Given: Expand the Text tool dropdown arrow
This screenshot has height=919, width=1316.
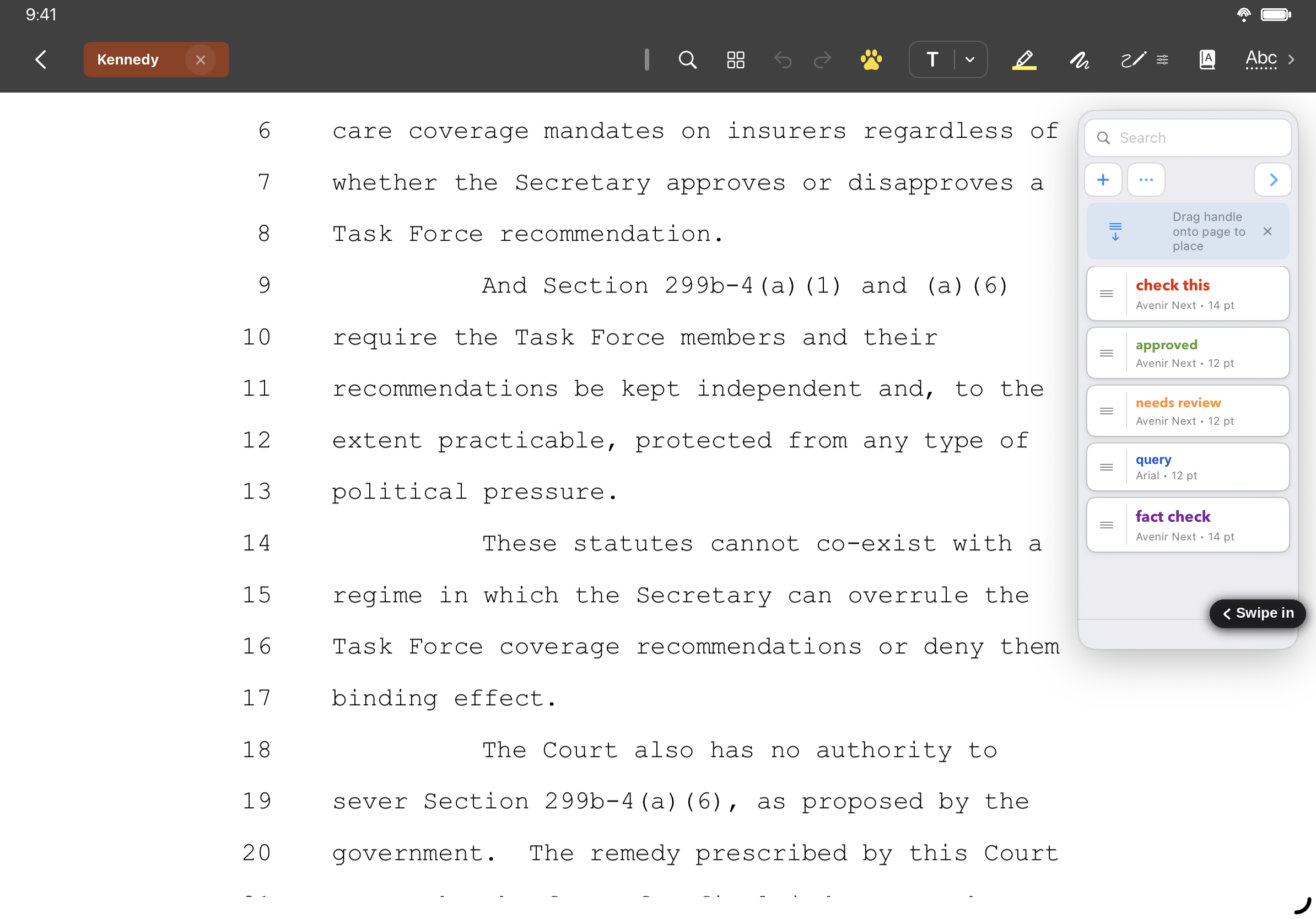Looking at the screenshot, I should click(970, 60).
